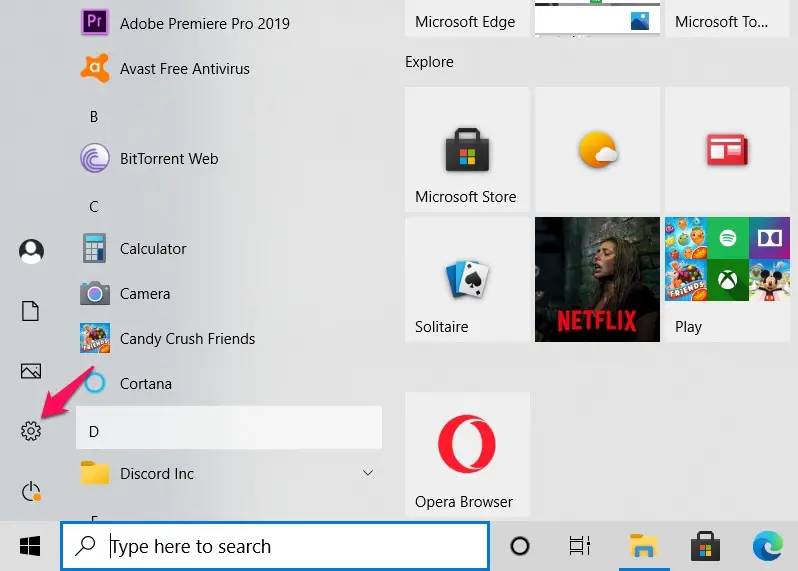Image resolution: width=798 pixels, height=571 pixels.
Task: Click the Windows Start button
Action: (x=30, y=546)
